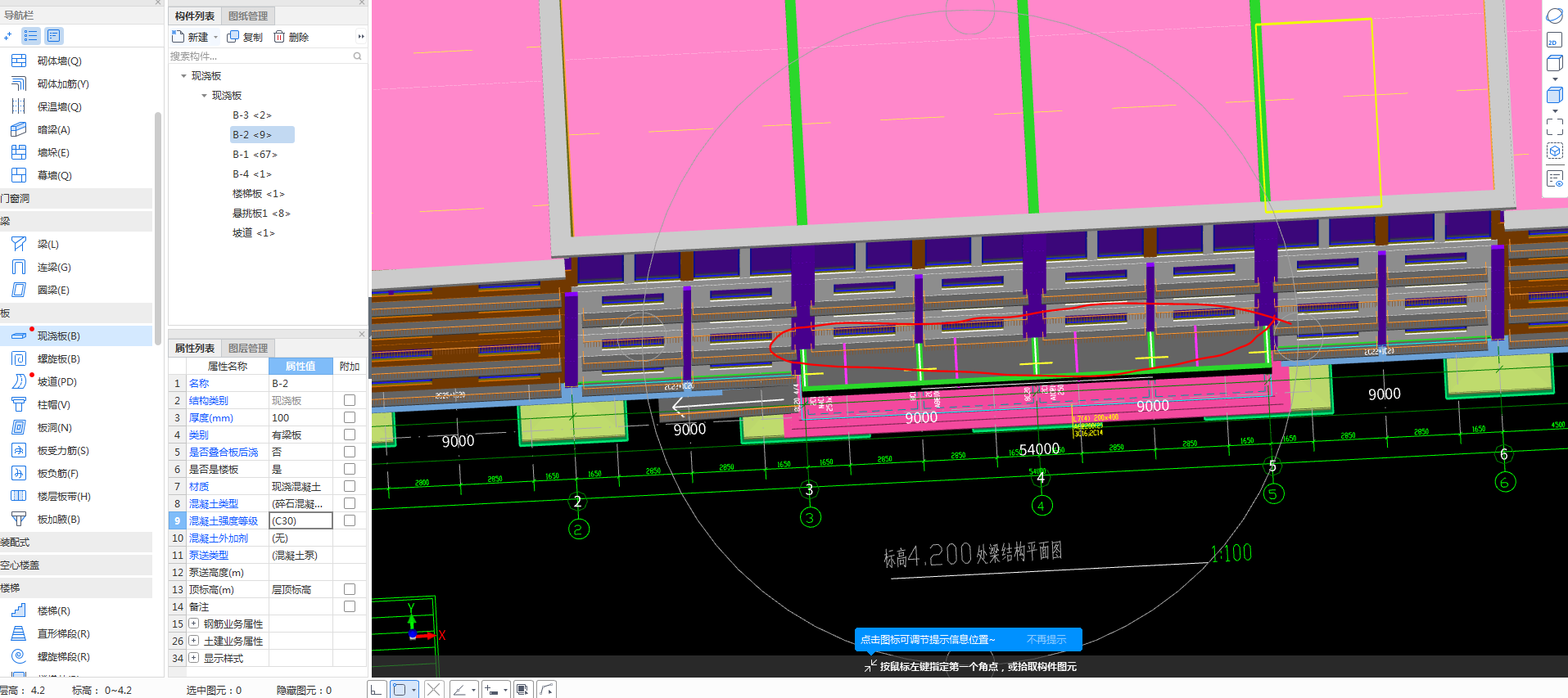1568x698 pixels.
Task: Switch to 2D view from right toolbar
Action: (1553, 41)
